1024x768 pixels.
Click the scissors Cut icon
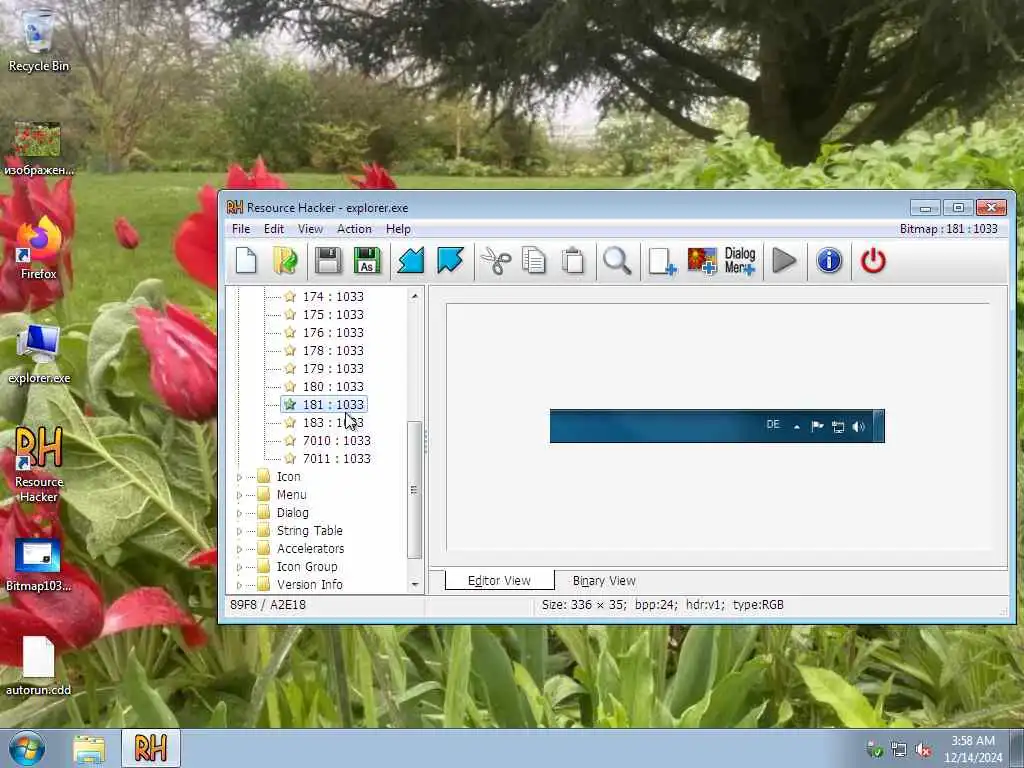click(x=496, y=261)
